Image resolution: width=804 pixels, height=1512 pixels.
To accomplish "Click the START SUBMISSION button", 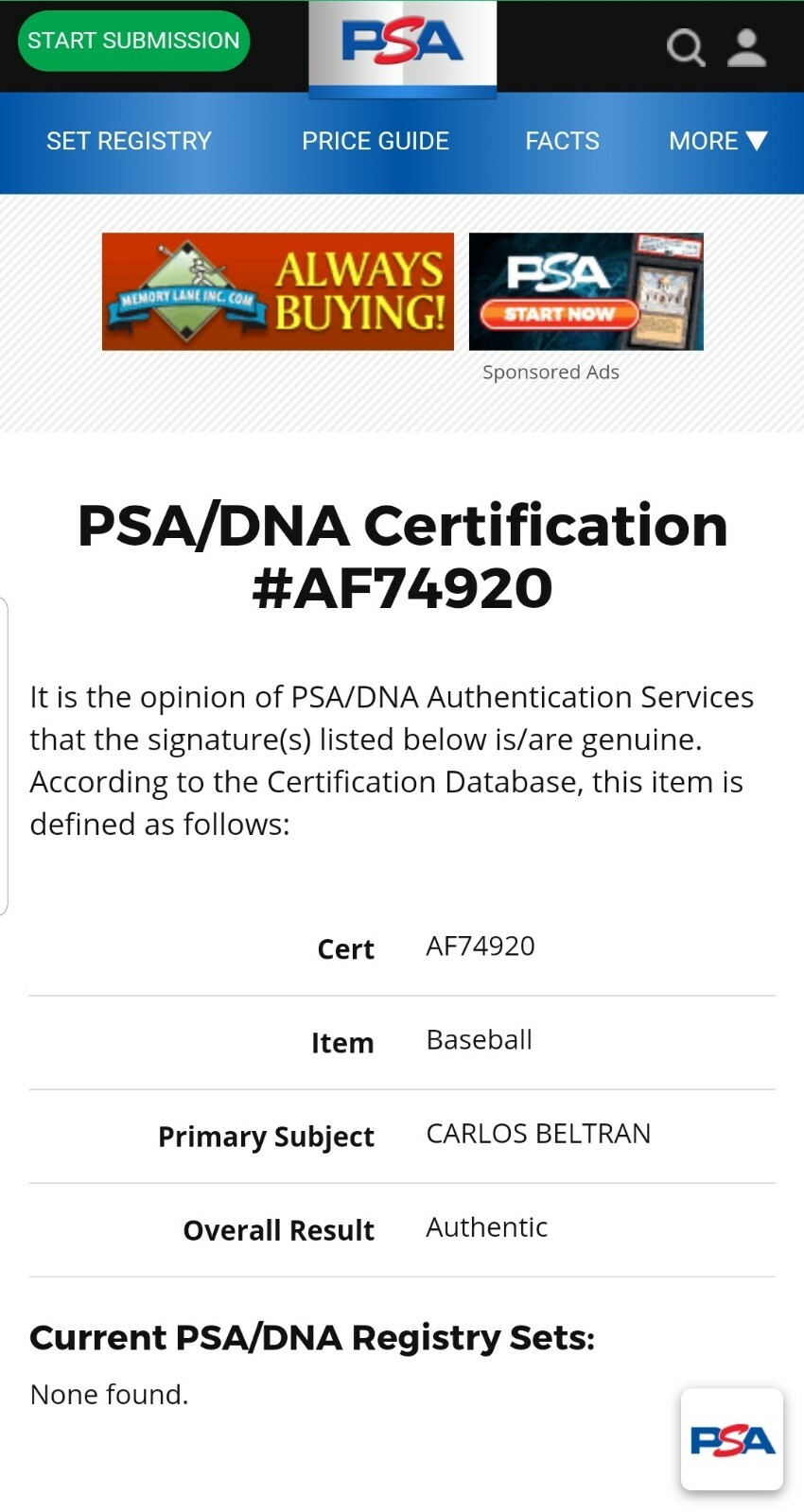I will point(133,41).
